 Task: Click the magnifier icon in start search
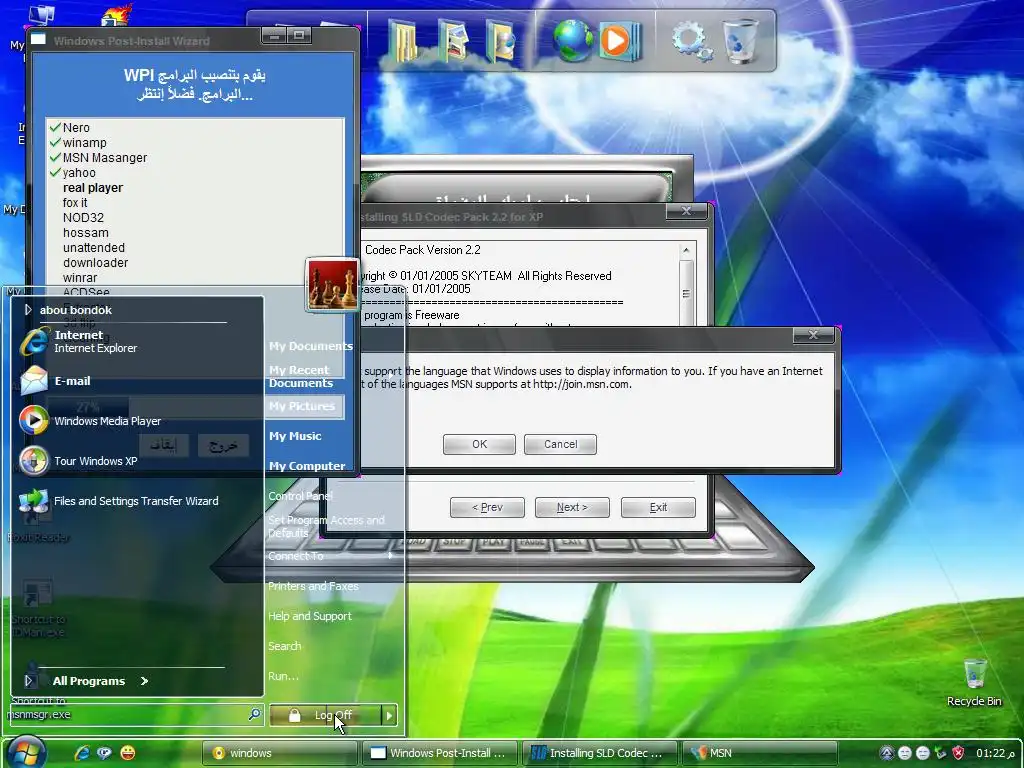(254, 714)
